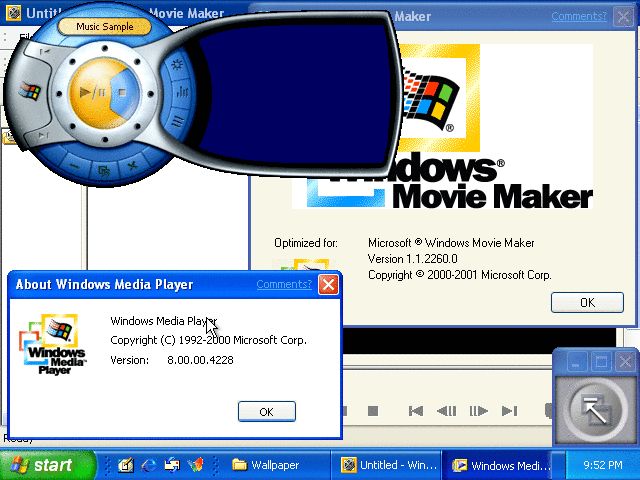Minimize the small anchor window
Screen dimensions: 640x480
(x=576, y=362)
